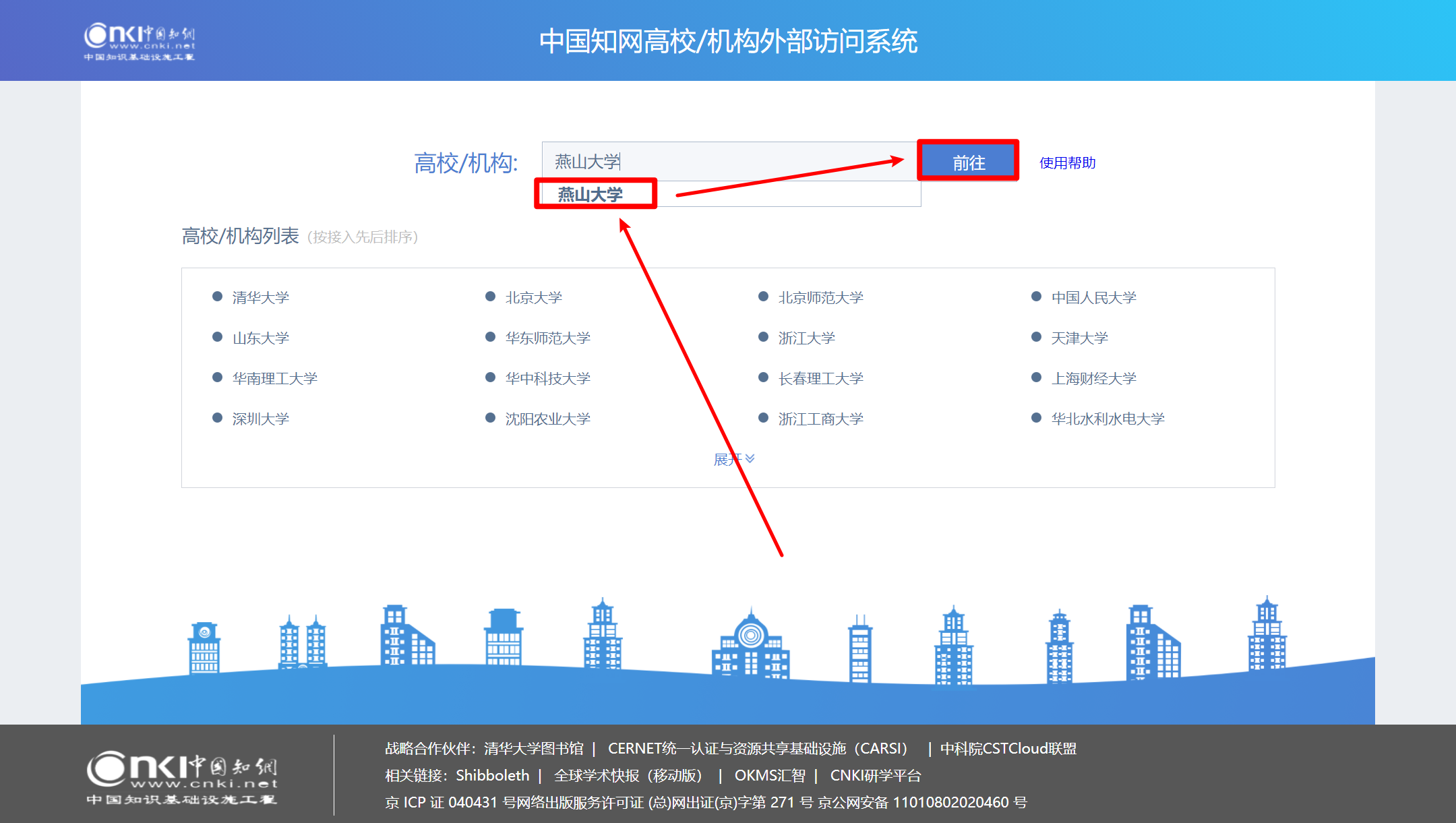Open 浙江大学 access page
This screenshot has height=823, width=1456.
806,337
